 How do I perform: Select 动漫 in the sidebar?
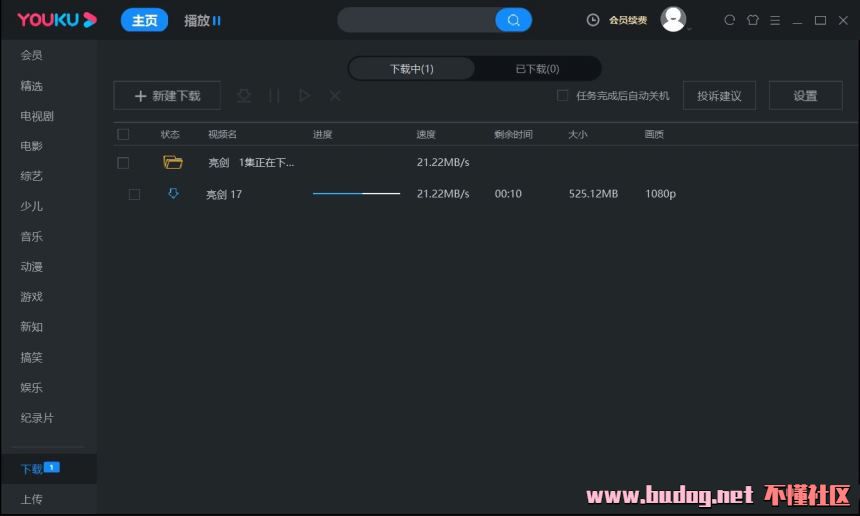tap(31, 266)
